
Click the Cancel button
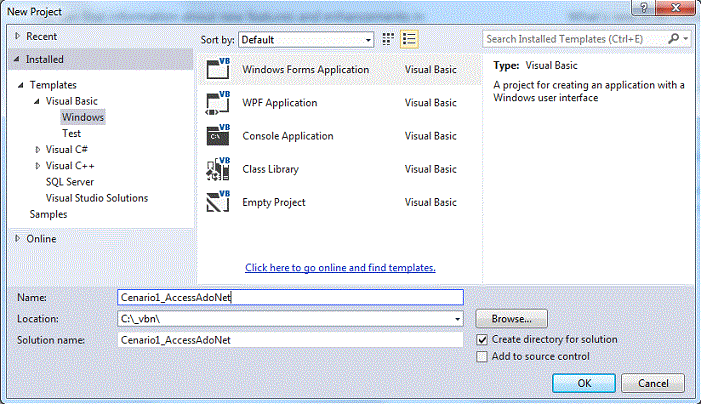pyautogui.click(x=653, y=383)
